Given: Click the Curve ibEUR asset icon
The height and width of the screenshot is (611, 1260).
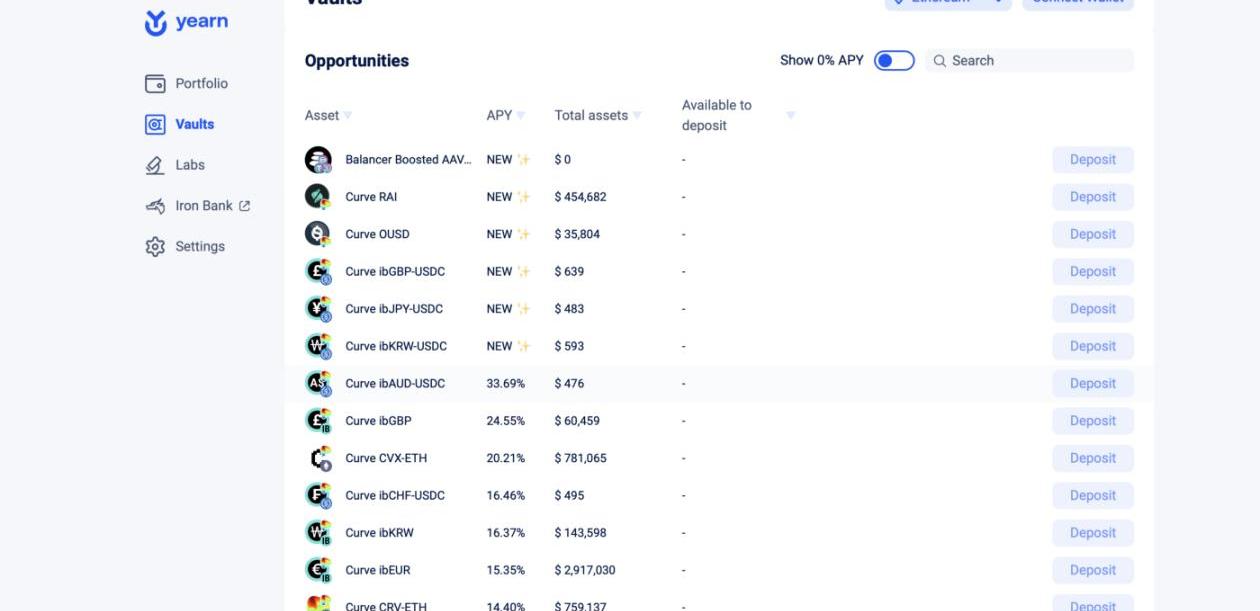Looking at the screenshot, I should tap(318, 570).
